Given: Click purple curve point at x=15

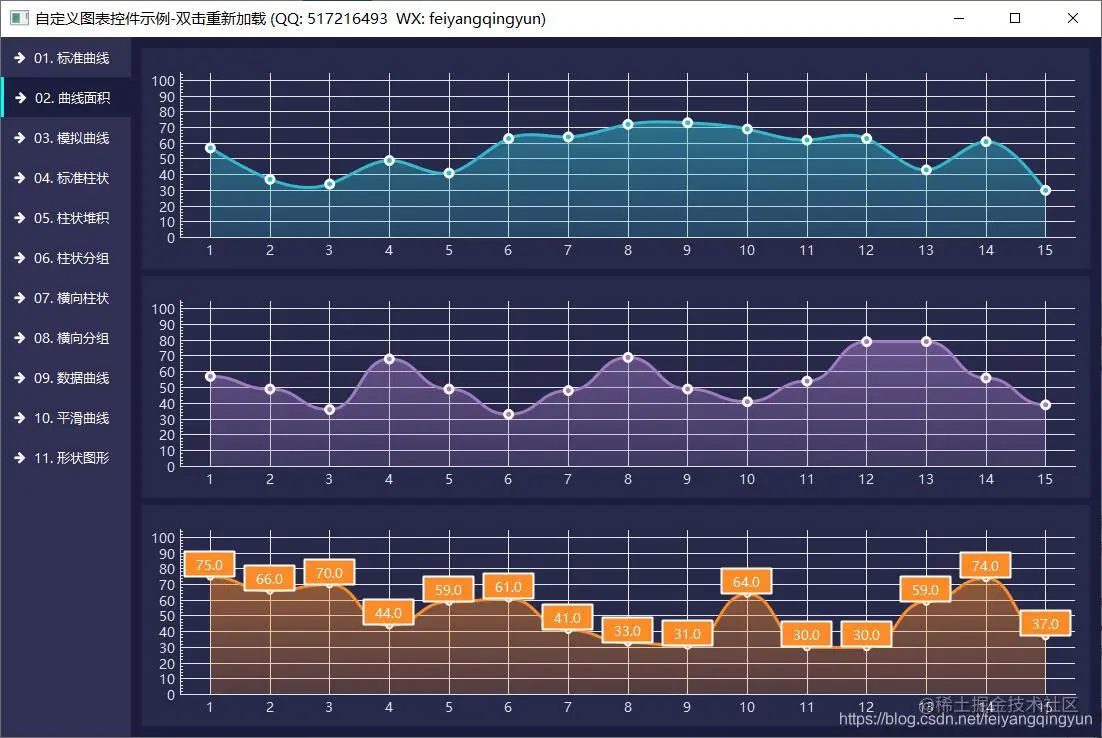Looking at the screenshot, I should (1046, 405).
